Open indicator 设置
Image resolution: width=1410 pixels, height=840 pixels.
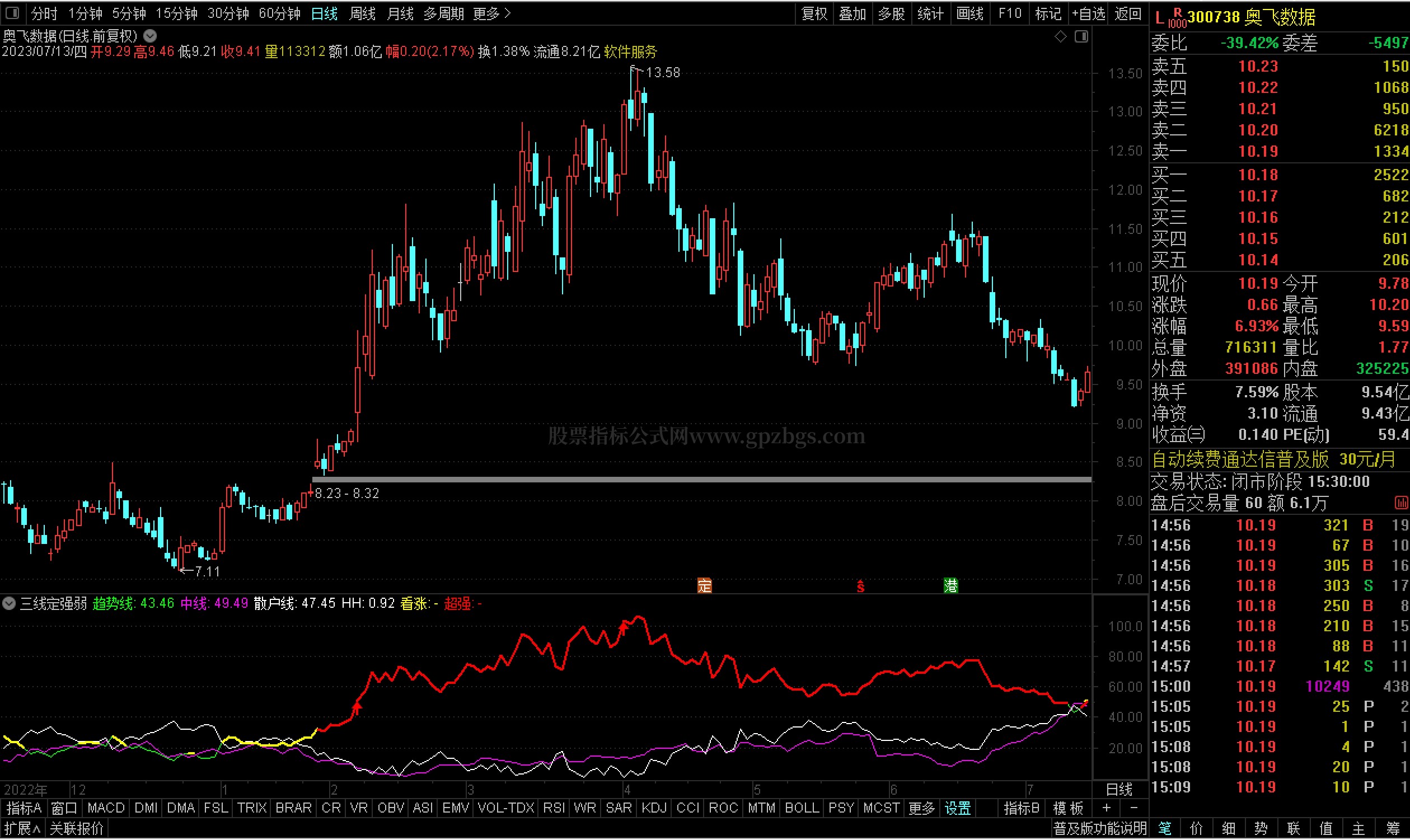(958, 808)
